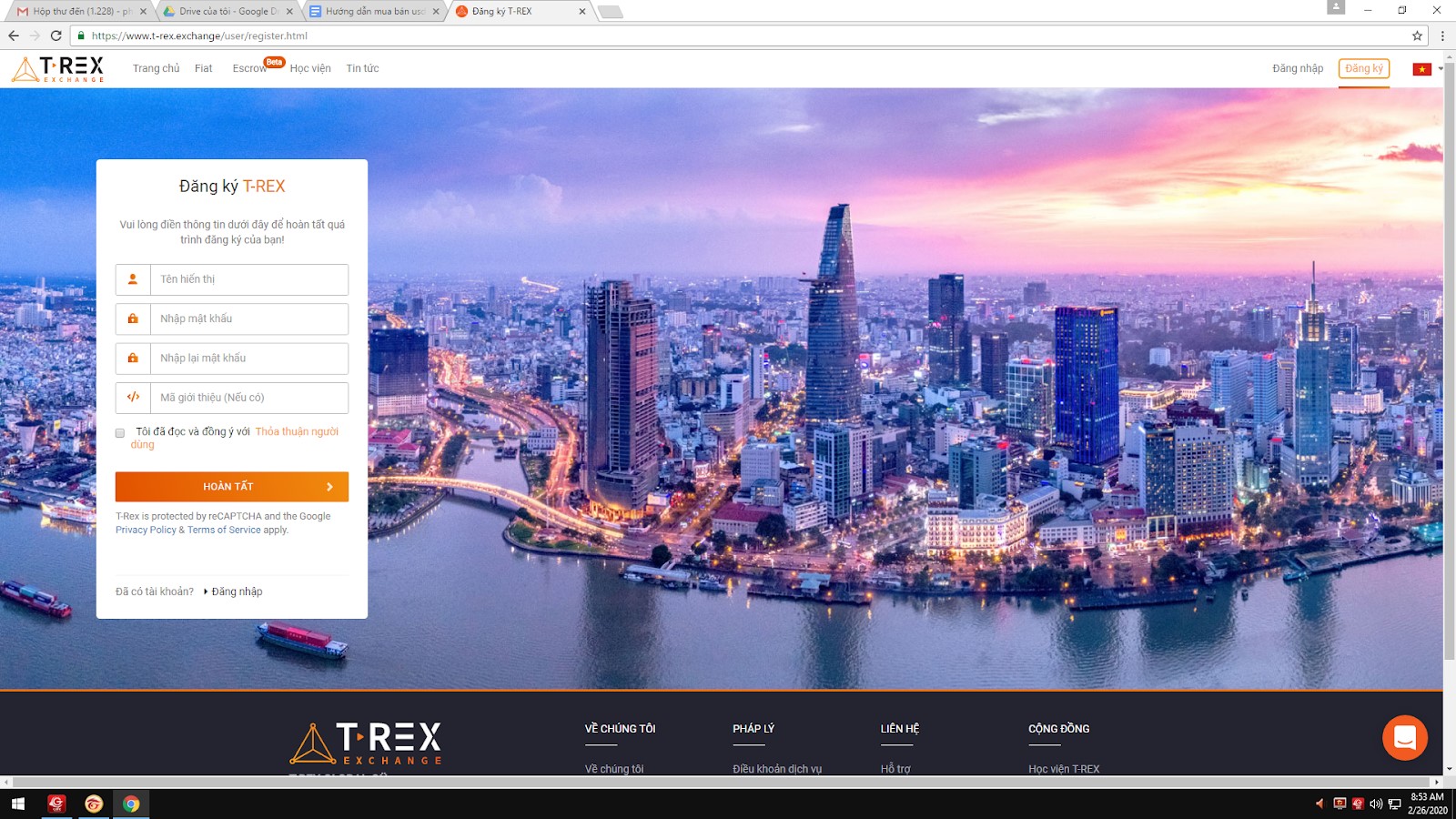This screenshot has height=819, width=1456.
Task: Open Thỏa thuận người dùng link
Action: [297, 431]
